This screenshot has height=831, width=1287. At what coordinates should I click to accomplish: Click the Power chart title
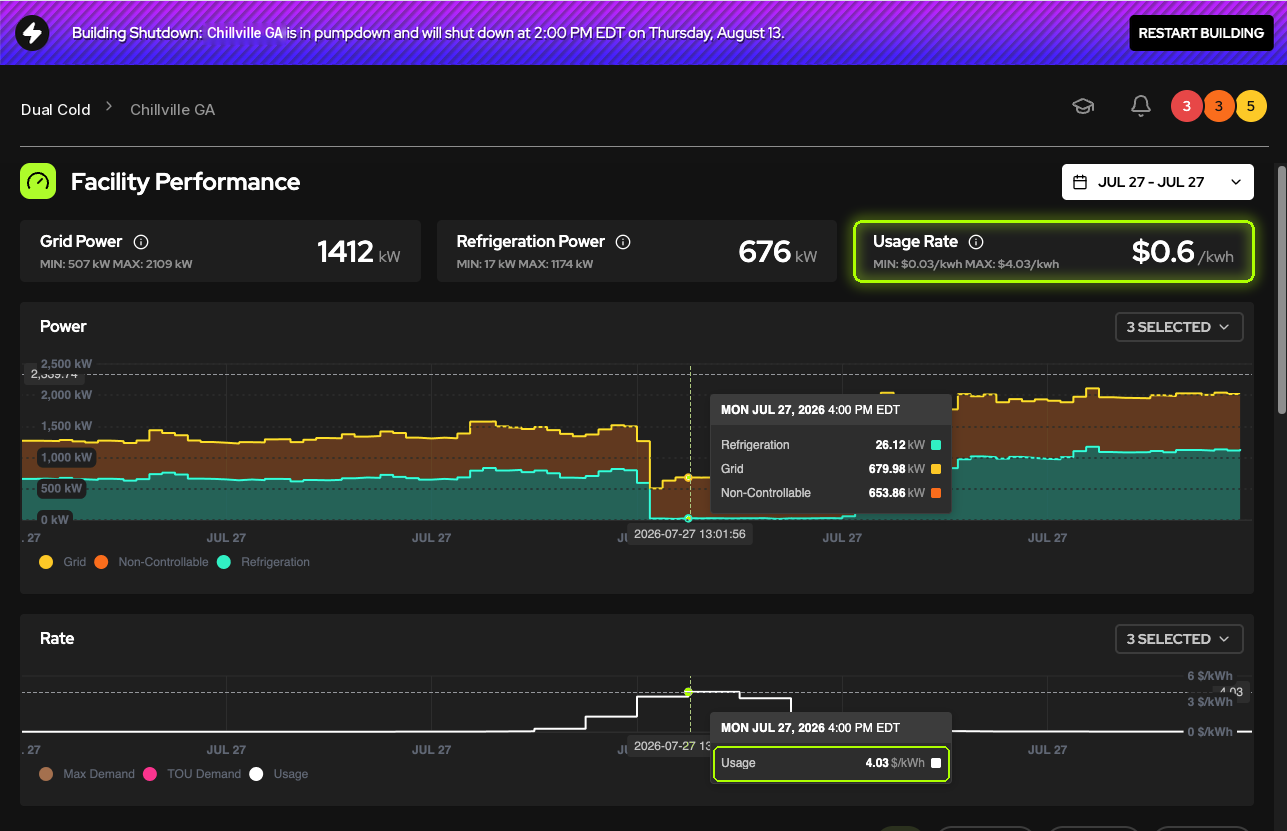pos(63,326)
